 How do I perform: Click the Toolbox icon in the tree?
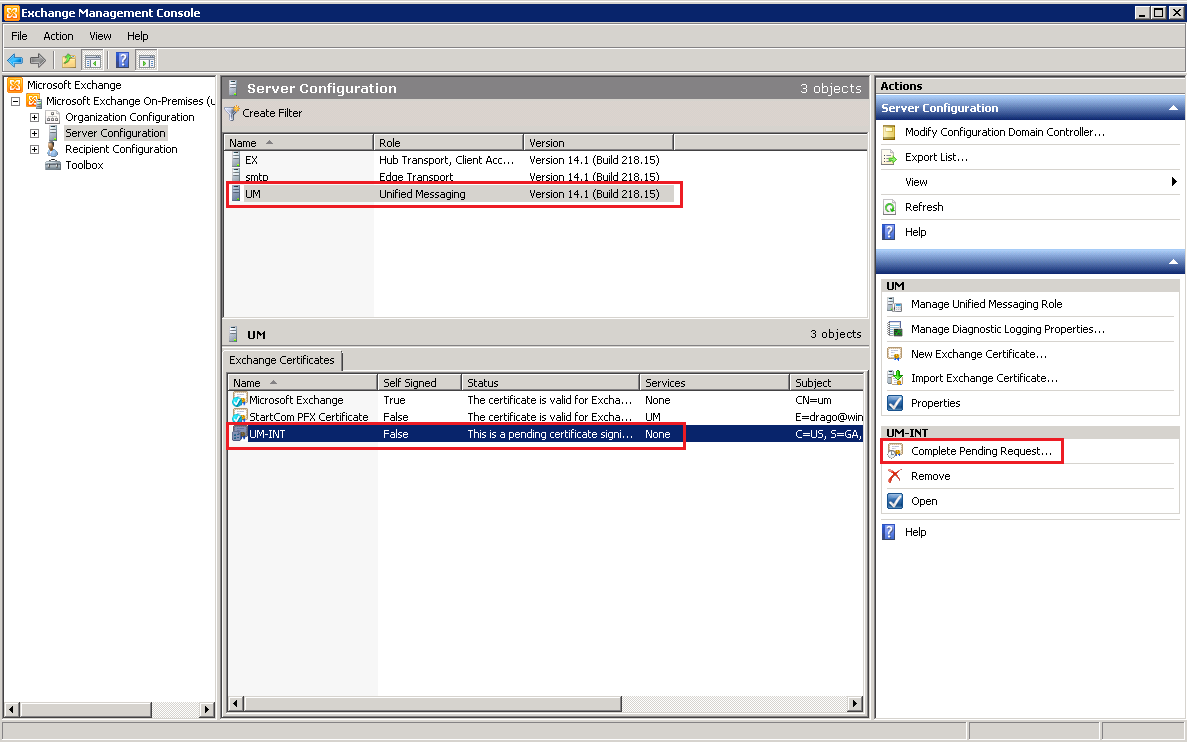click(53, 165)
